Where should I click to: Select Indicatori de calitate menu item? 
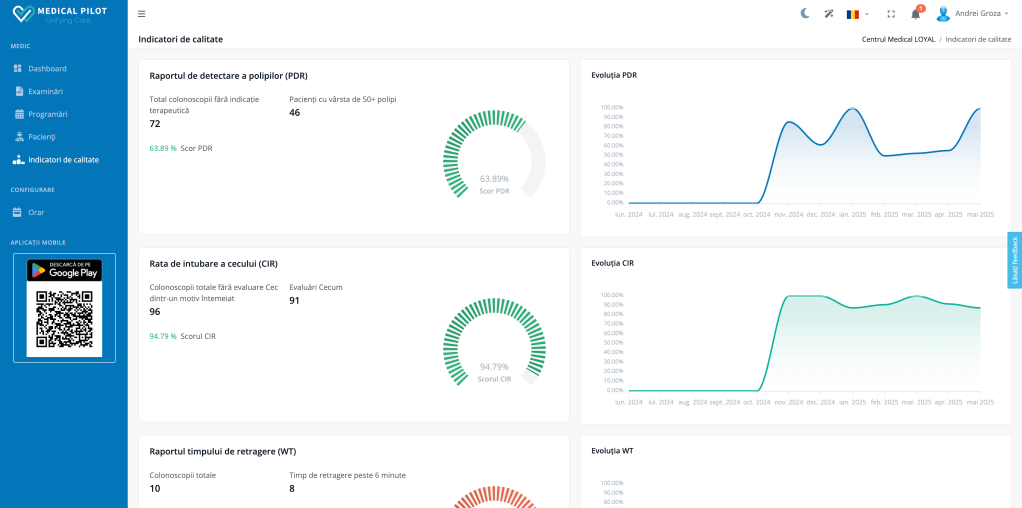(x=63, y=160)
